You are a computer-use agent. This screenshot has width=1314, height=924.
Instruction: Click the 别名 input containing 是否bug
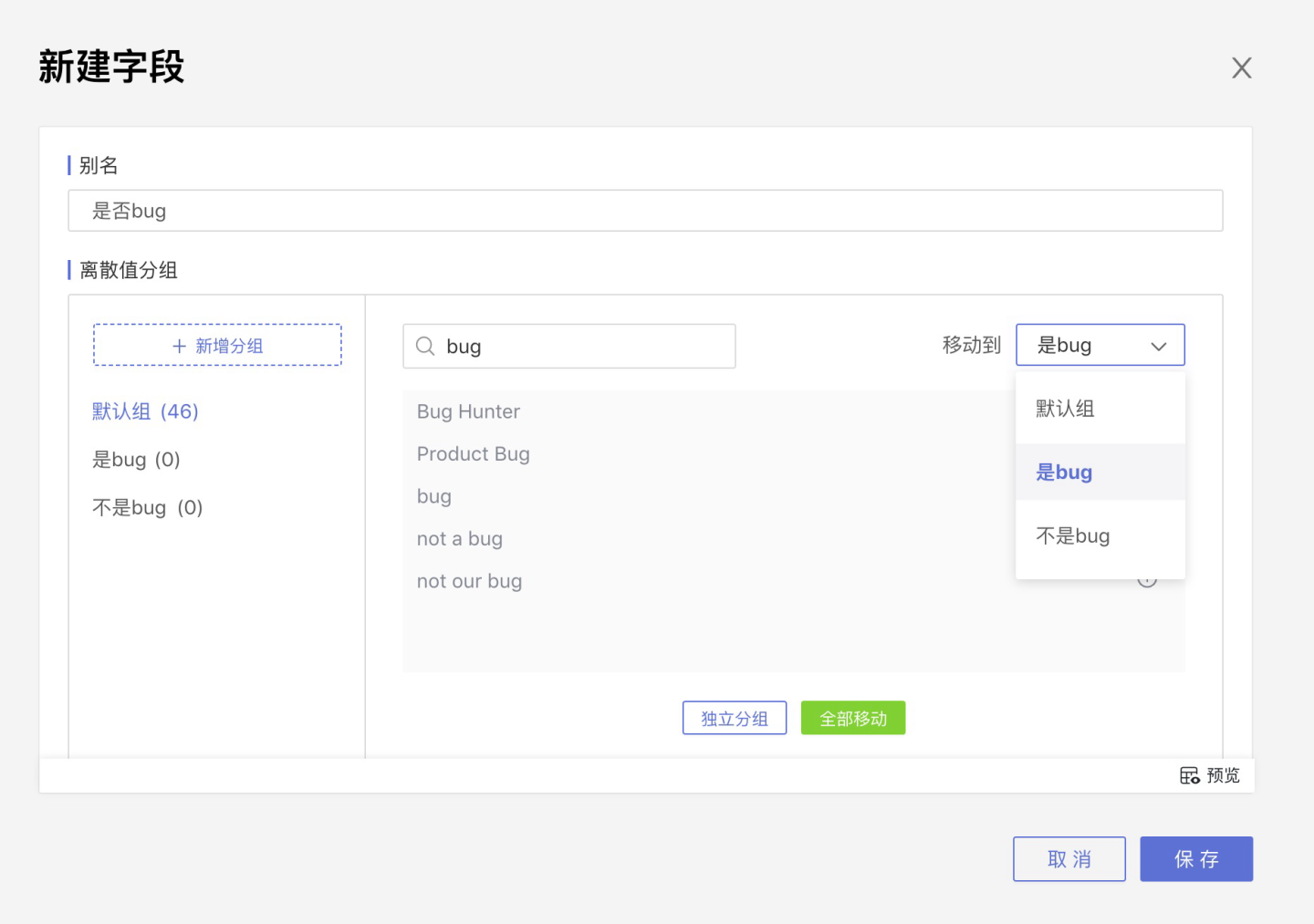[x=644, y=211]
